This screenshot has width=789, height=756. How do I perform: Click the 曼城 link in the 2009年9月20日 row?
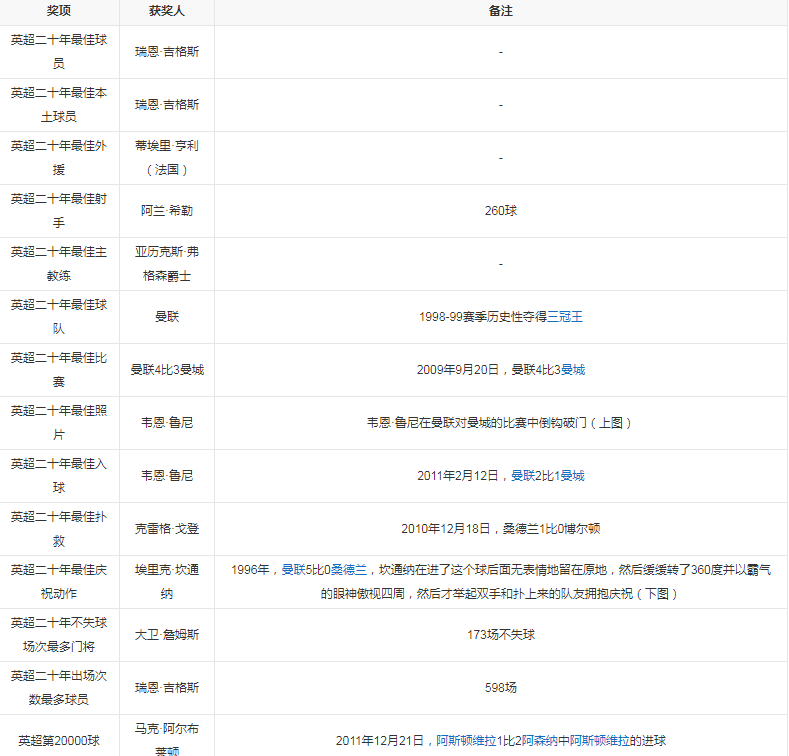click(x=573, y=370)
